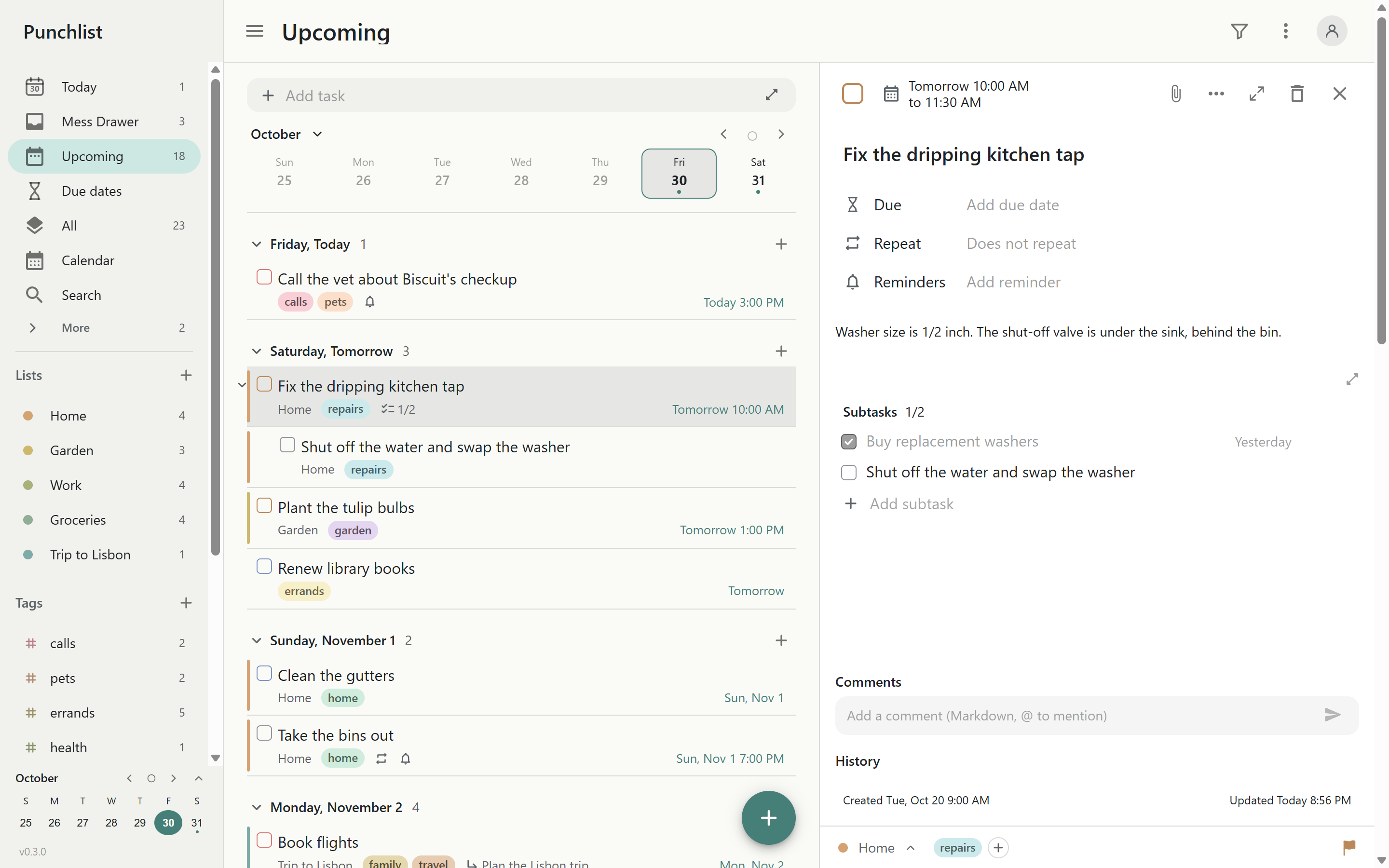
Task: Click Does not repeat option
Action: click(x=1021, y=244)
